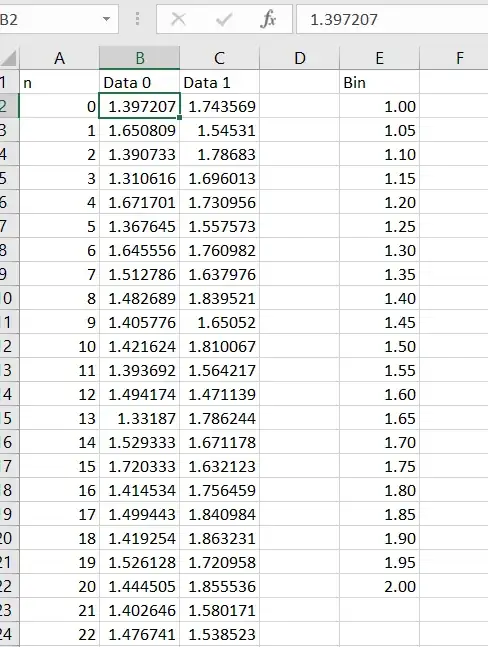The width and height of the screenshot is (488, 647).
Task: Select column F header
Action: coord(454,58)
